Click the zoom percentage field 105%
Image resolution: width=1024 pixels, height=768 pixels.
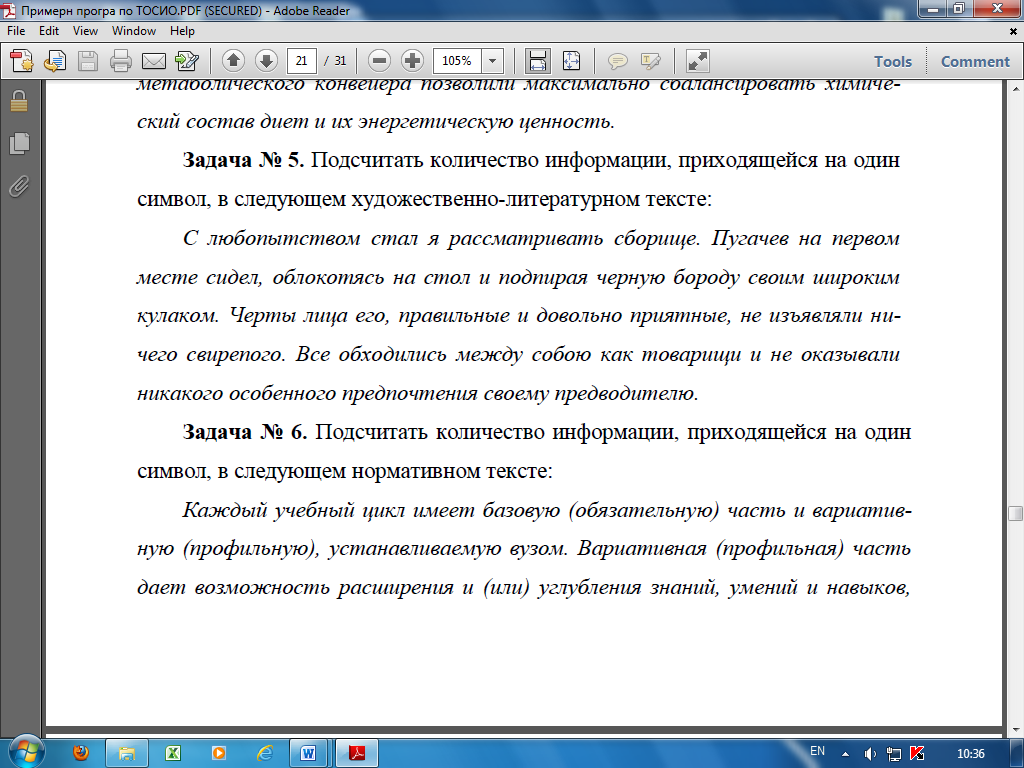coord(457,61)
